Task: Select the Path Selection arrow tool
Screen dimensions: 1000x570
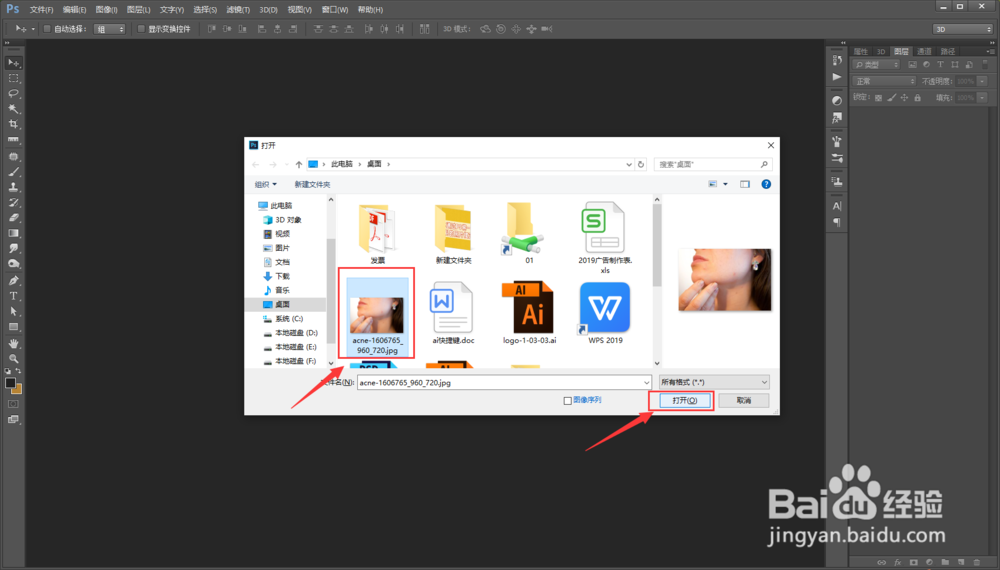Action: 13,311
